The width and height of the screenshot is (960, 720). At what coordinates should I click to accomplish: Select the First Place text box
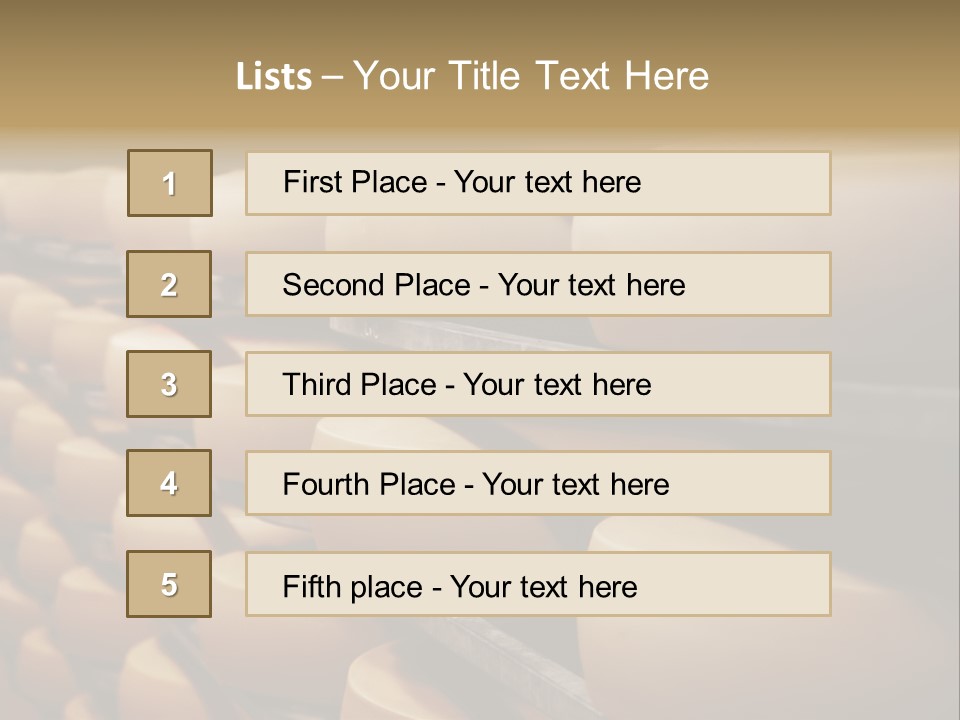[538, 183]
